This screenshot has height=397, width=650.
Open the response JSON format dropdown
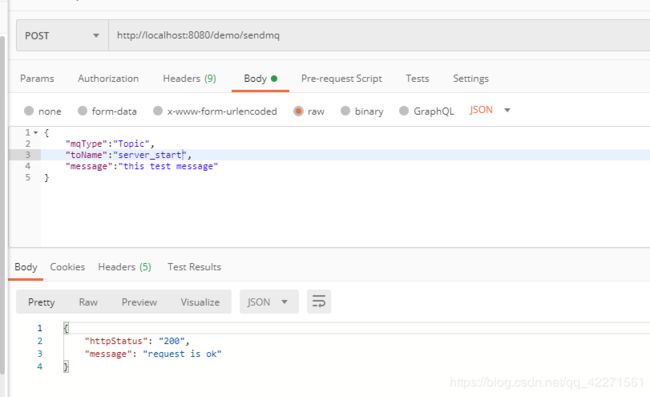tap(269, 302)
